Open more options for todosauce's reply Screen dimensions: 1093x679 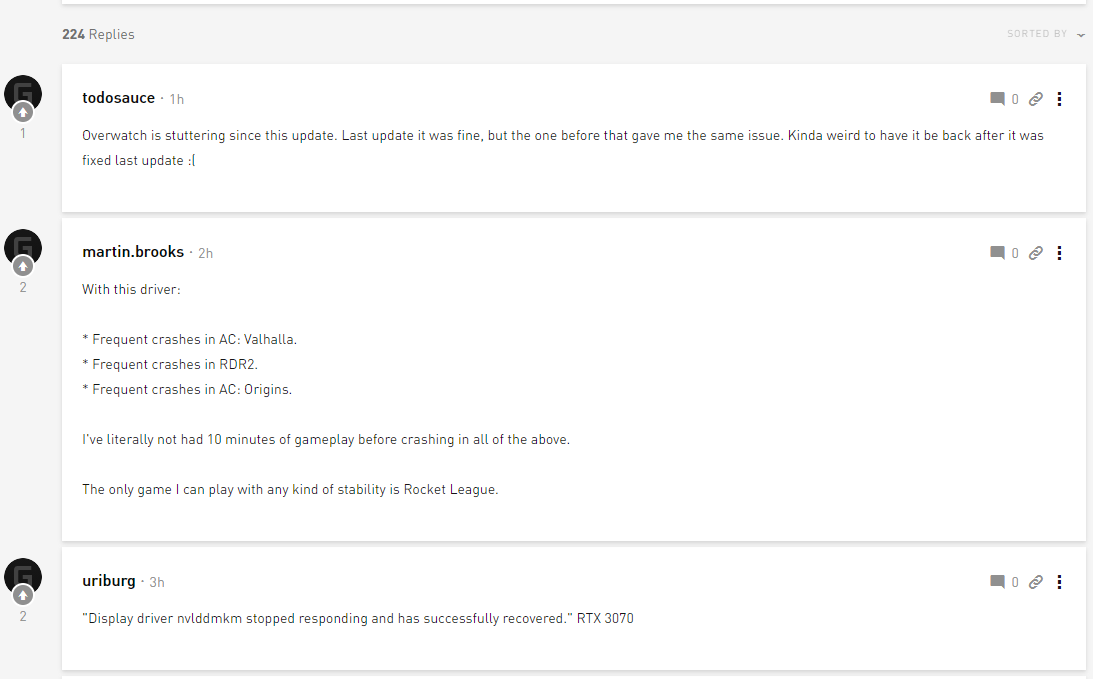[1059, 99]
